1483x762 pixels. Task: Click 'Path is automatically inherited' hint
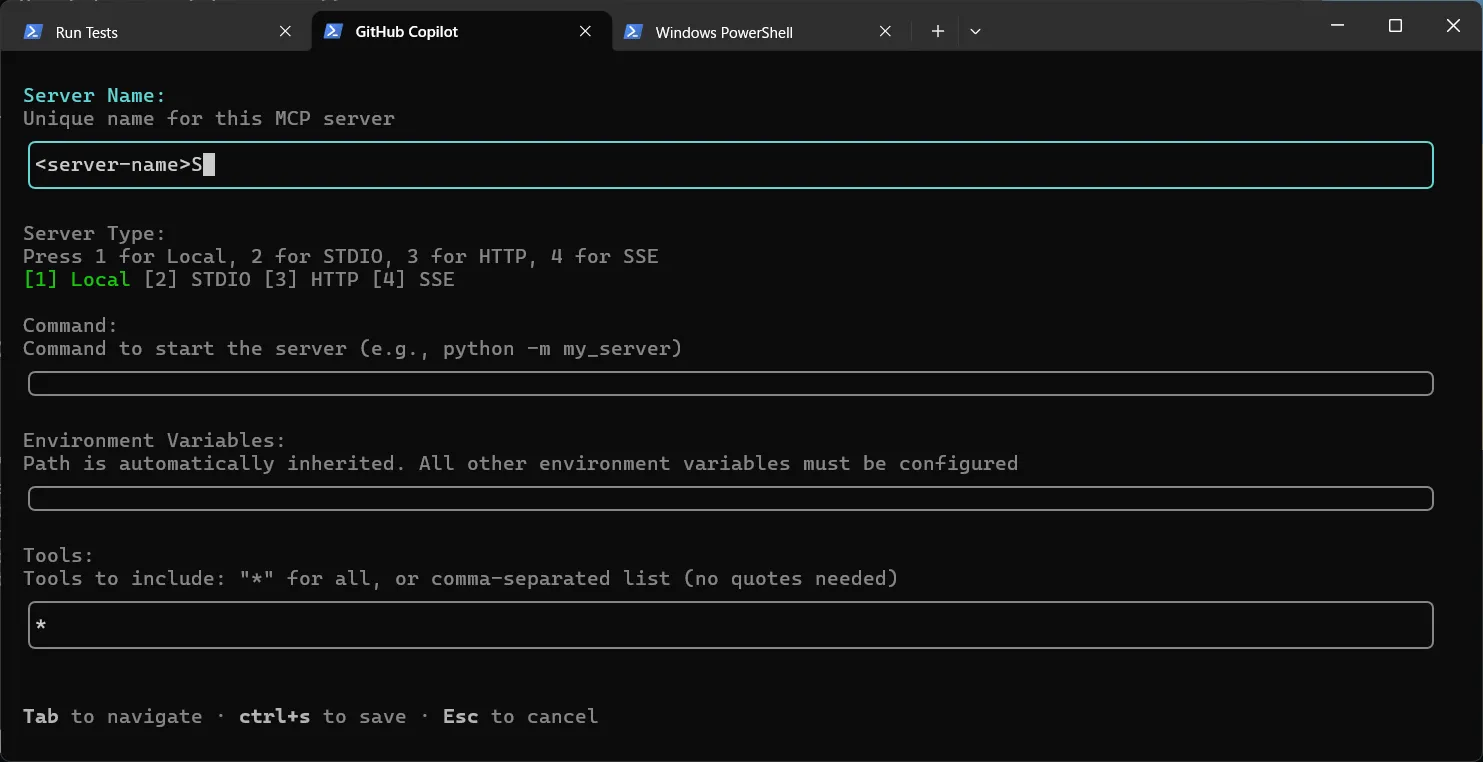pyautogui.click(x=520, y=463)
